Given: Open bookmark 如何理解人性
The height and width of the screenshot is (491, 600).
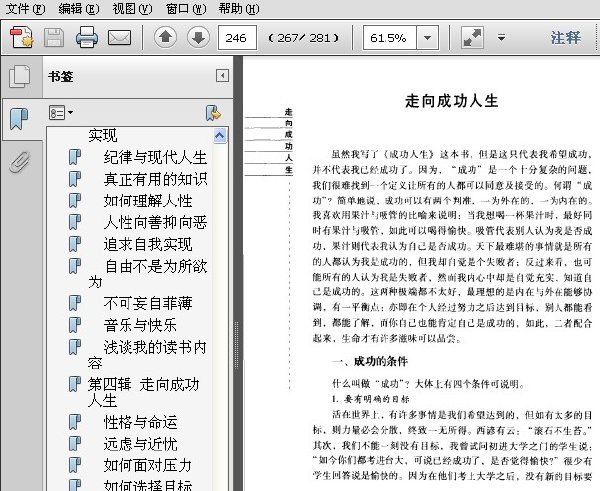Looking at the screenshot, I should pyautogui.click(x=148, y=201).
